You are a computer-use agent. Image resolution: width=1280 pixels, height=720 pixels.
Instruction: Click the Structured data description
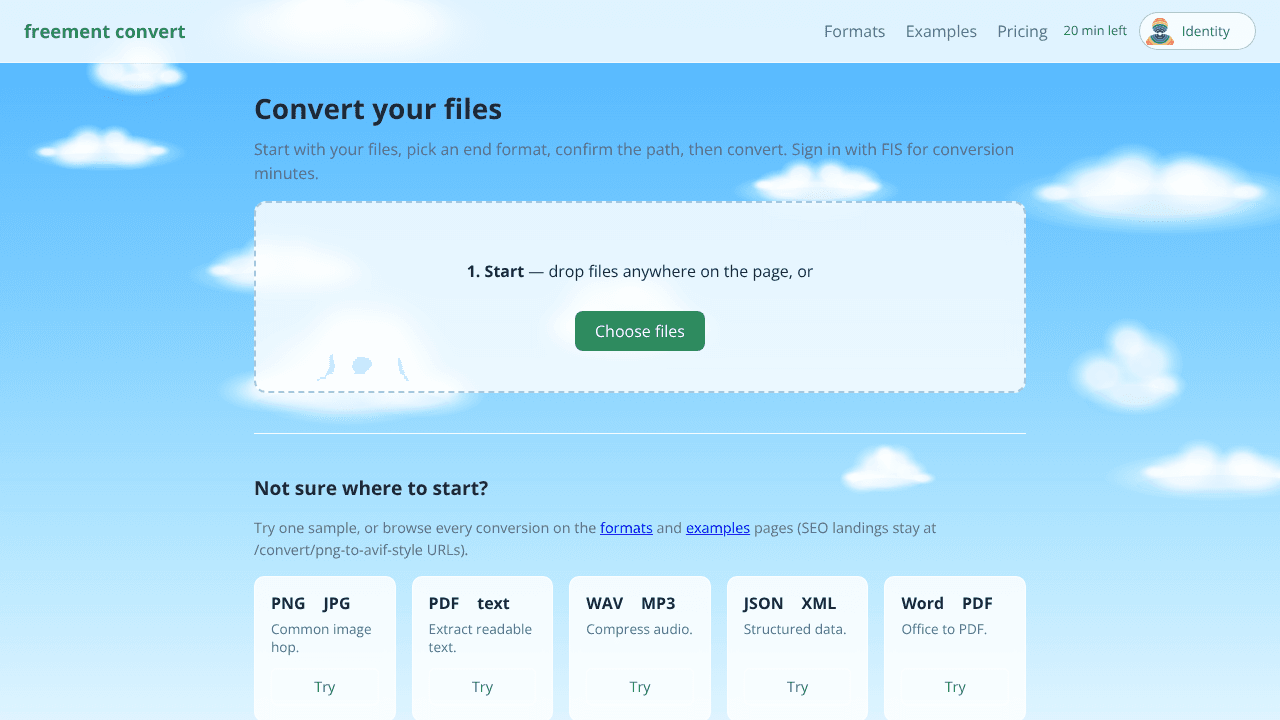tap(795, 629)
